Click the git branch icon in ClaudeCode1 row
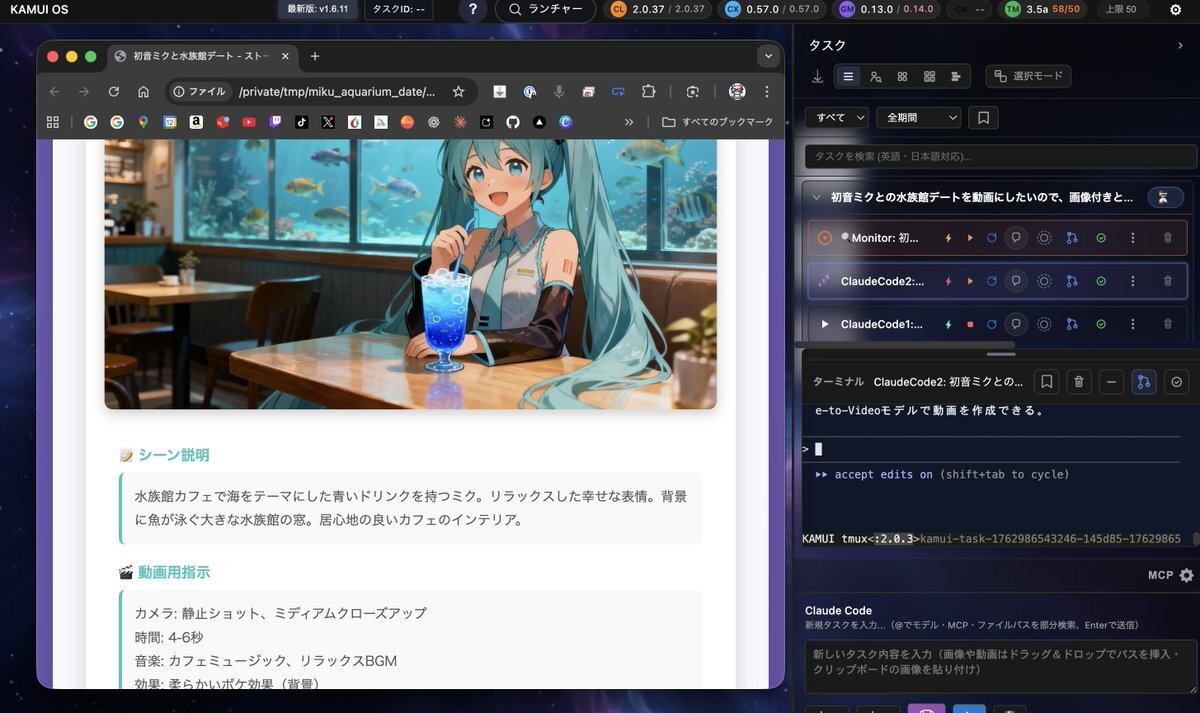 (1072, 324)
